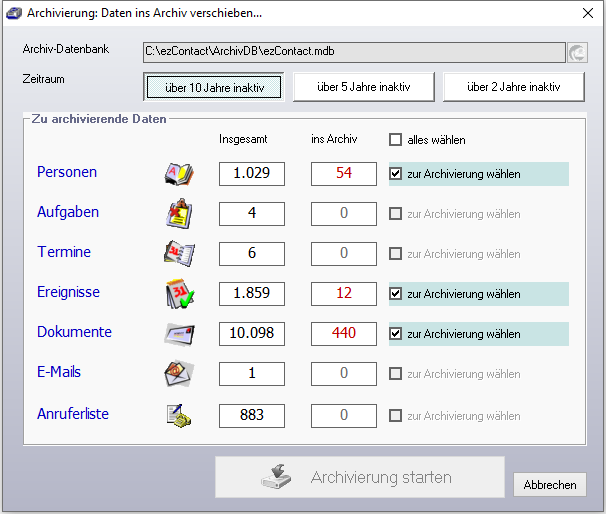The width and height of the screenshot is (606, 514).
Task: Click the Anruferliste phone icon
Action: 178,415
